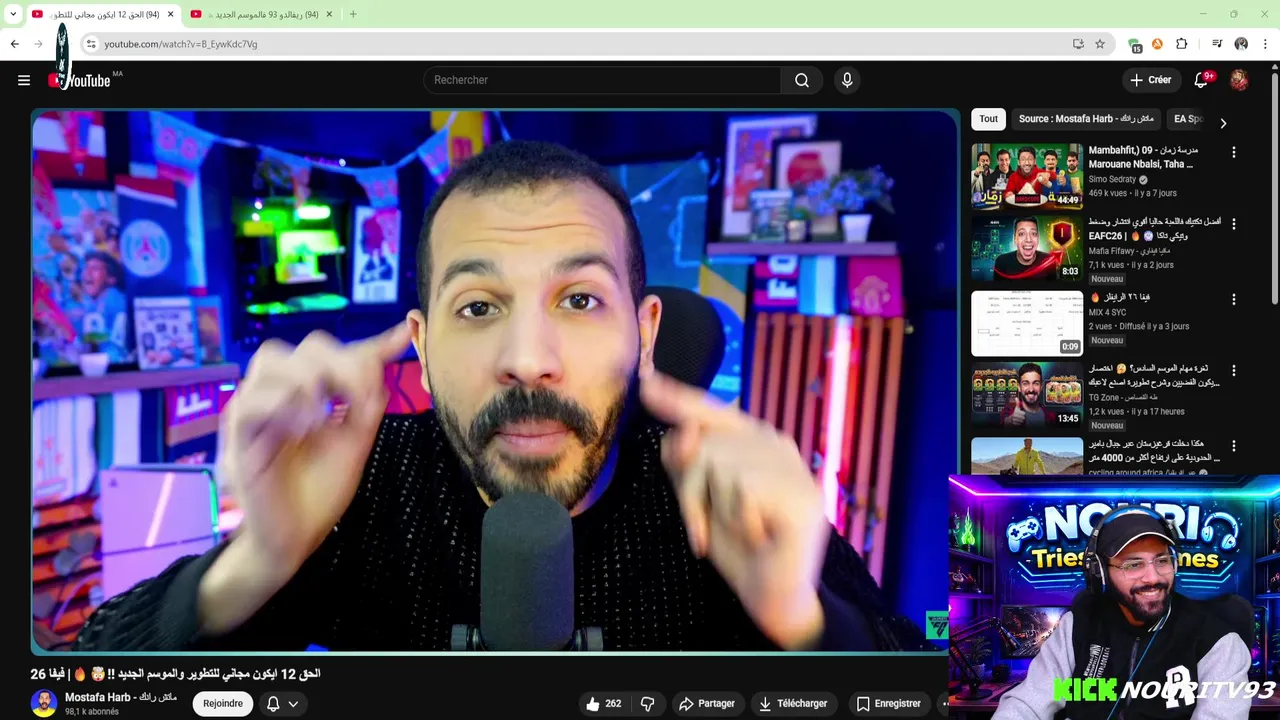Open options for EAFC26 suggested video

click(x=1233, y=224)
